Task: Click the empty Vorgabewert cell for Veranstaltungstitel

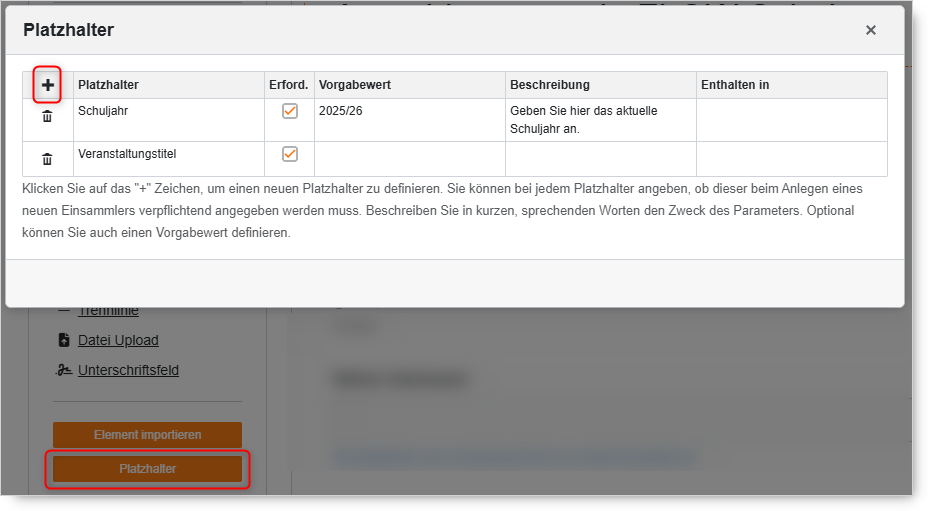Action: (x=409, y=159)
